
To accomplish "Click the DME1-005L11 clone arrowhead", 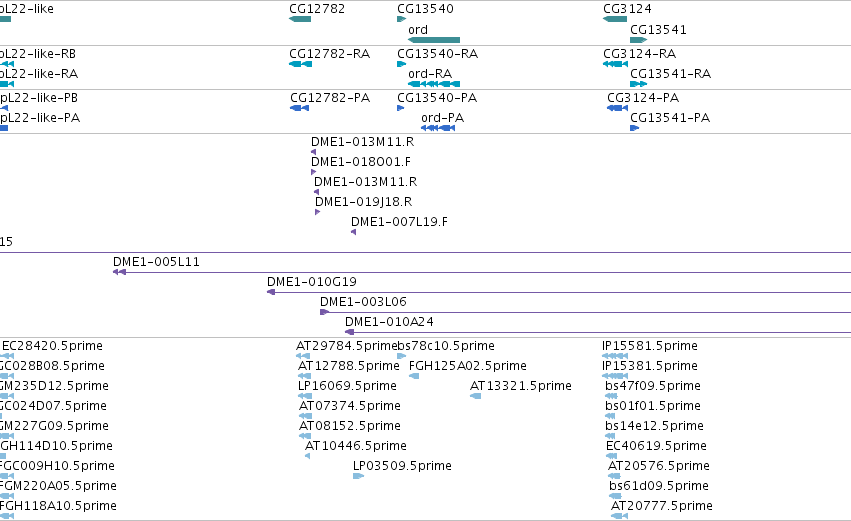I will click(119, 272).
